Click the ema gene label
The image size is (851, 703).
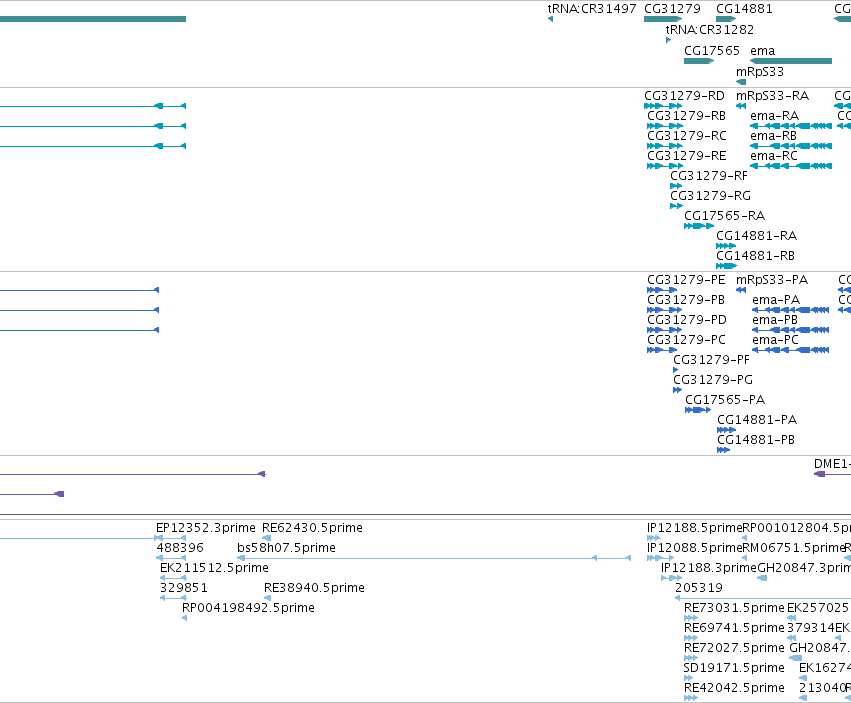point(763,51)
